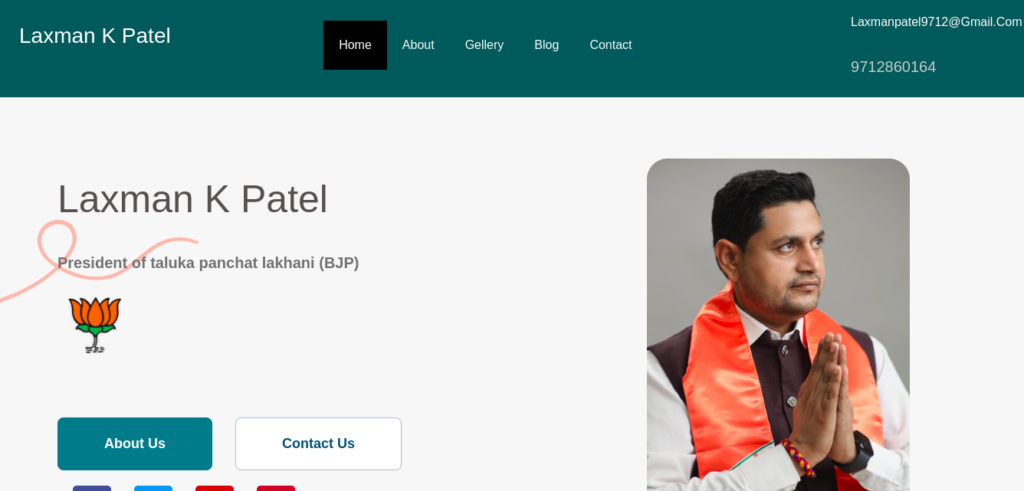The image size is (1024, 491).
Task: Navigate to Contact in the top menu
Action: pos(611,45)
